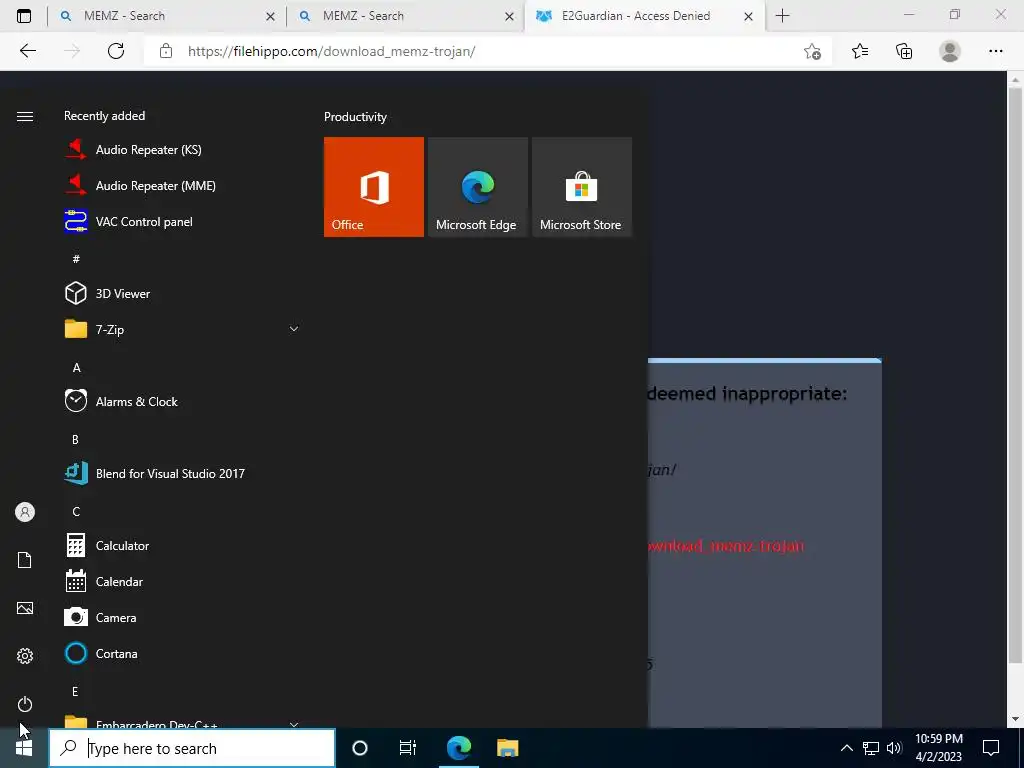This screenshot has width=1024, height=768.
Task: Jump to letter E header
Action: 75,691
